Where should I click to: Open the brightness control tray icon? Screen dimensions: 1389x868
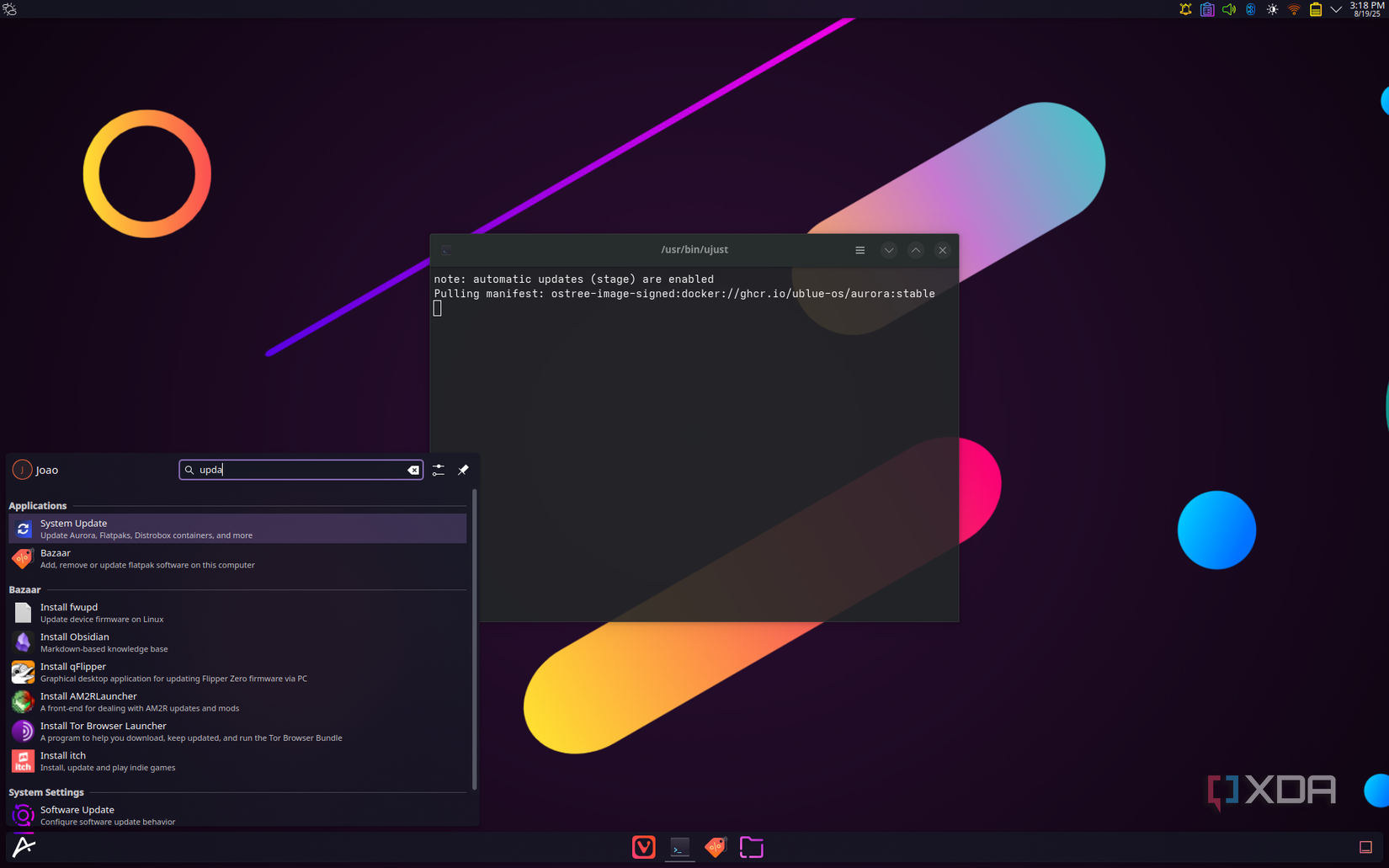point(1271,9)
